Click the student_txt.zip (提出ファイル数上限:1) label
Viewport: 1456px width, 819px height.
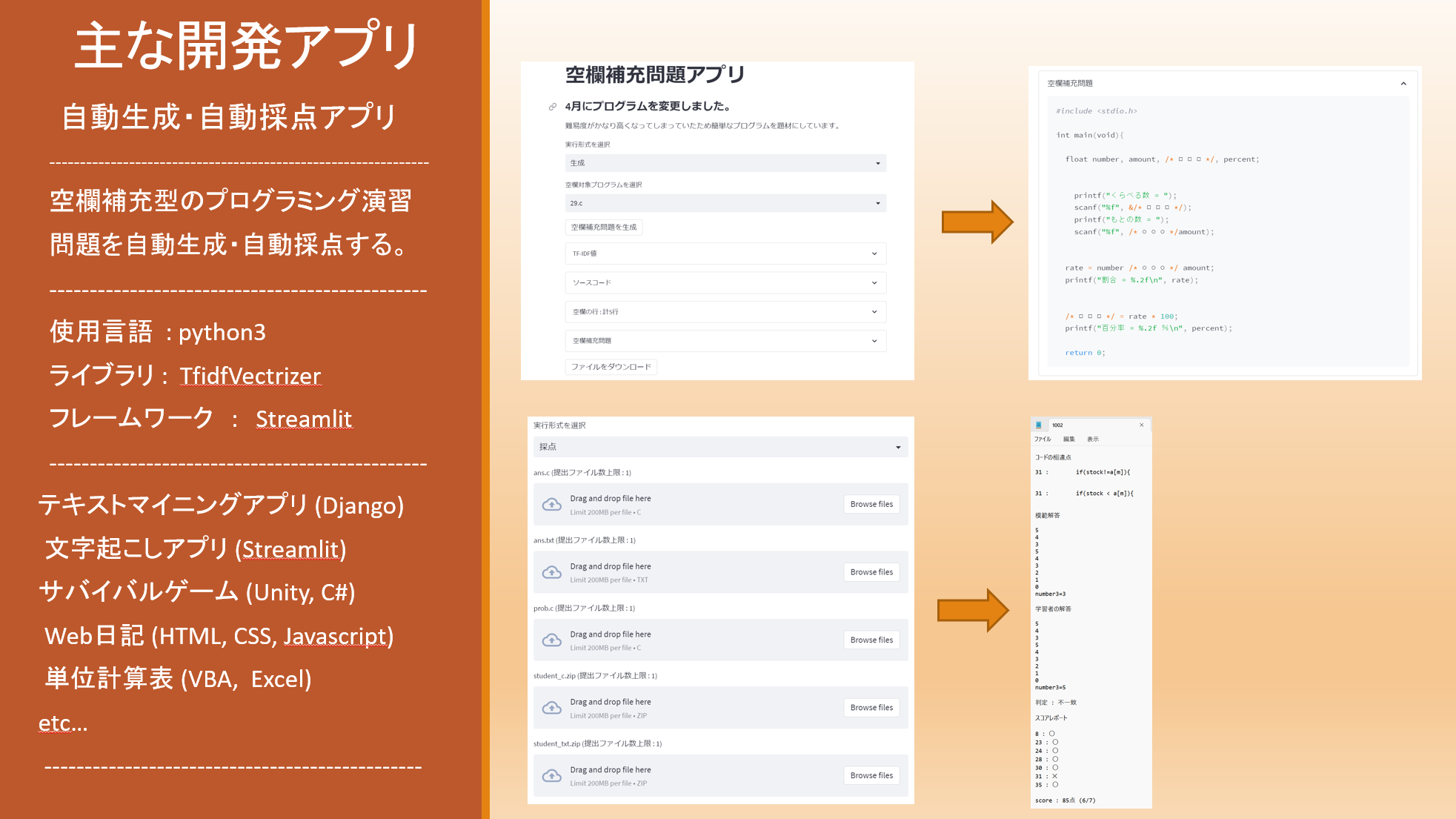[597, 744]
